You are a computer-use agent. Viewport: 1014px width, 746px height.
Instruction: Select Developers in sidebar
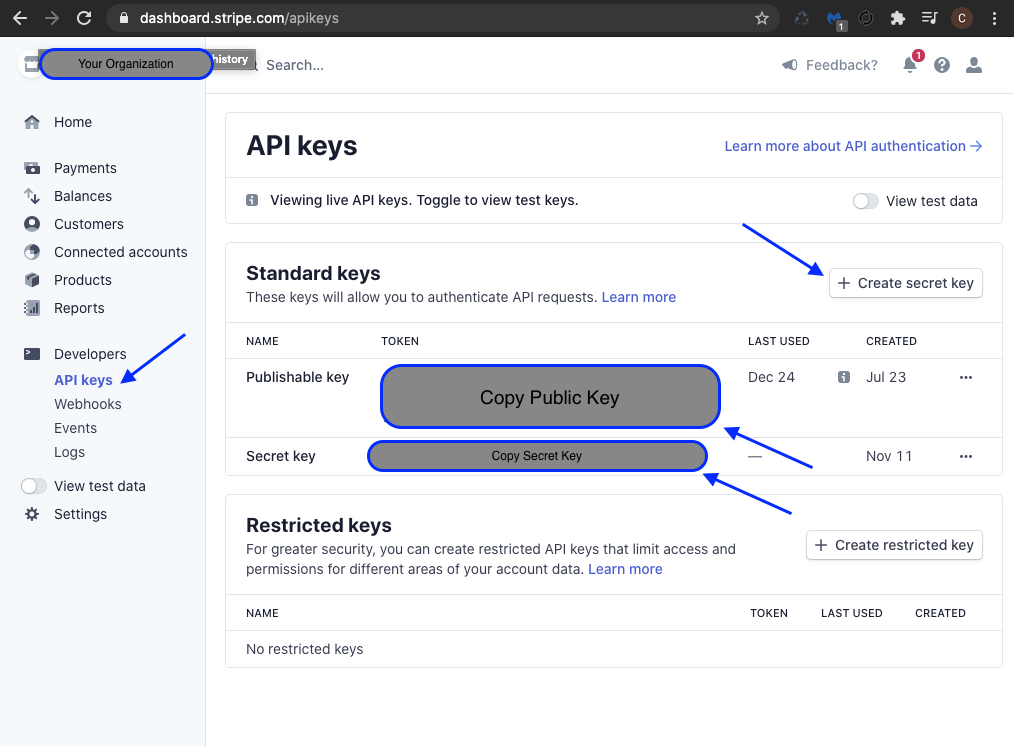[91, 354]
